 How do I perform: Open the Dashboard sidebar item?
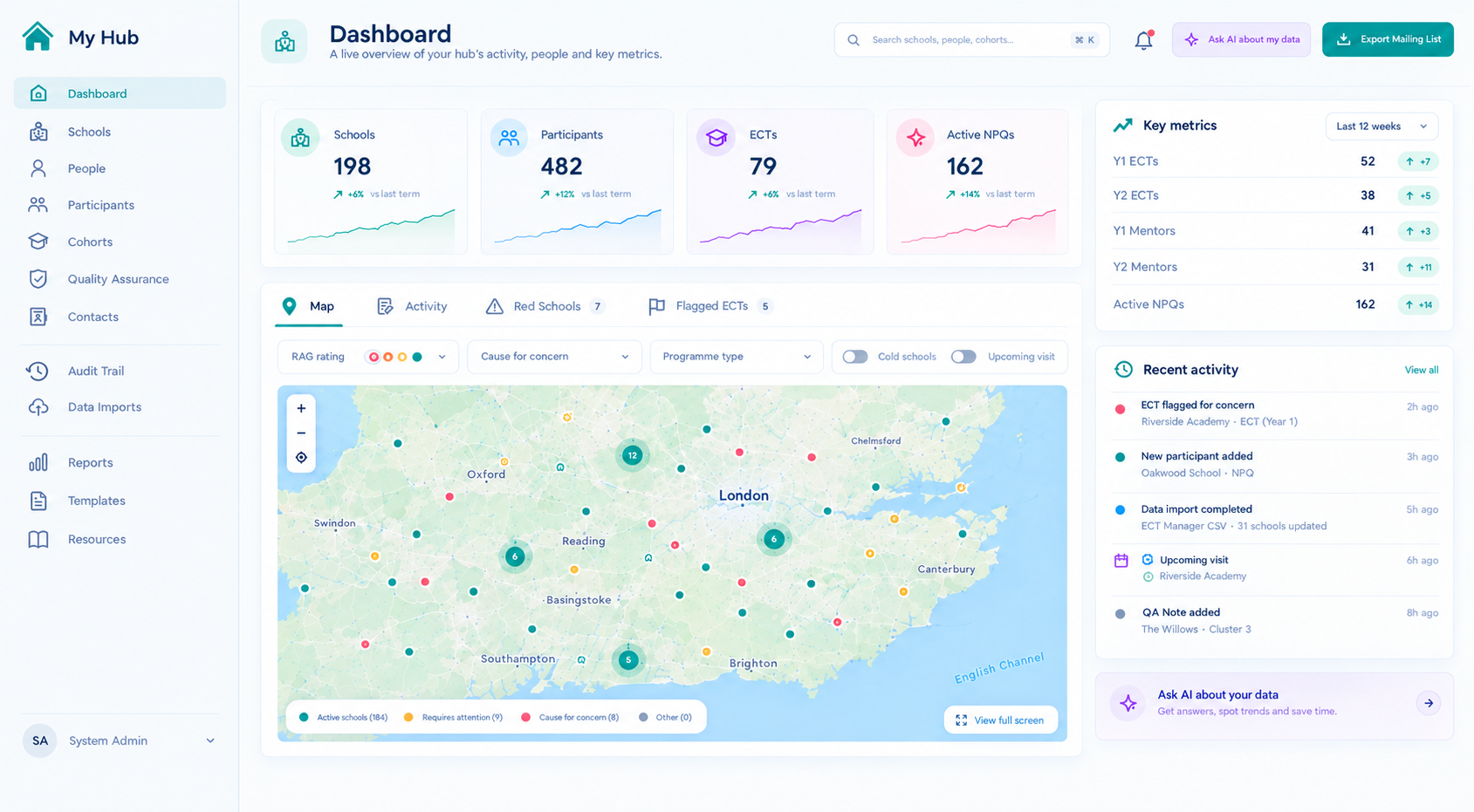pos(120,93)
